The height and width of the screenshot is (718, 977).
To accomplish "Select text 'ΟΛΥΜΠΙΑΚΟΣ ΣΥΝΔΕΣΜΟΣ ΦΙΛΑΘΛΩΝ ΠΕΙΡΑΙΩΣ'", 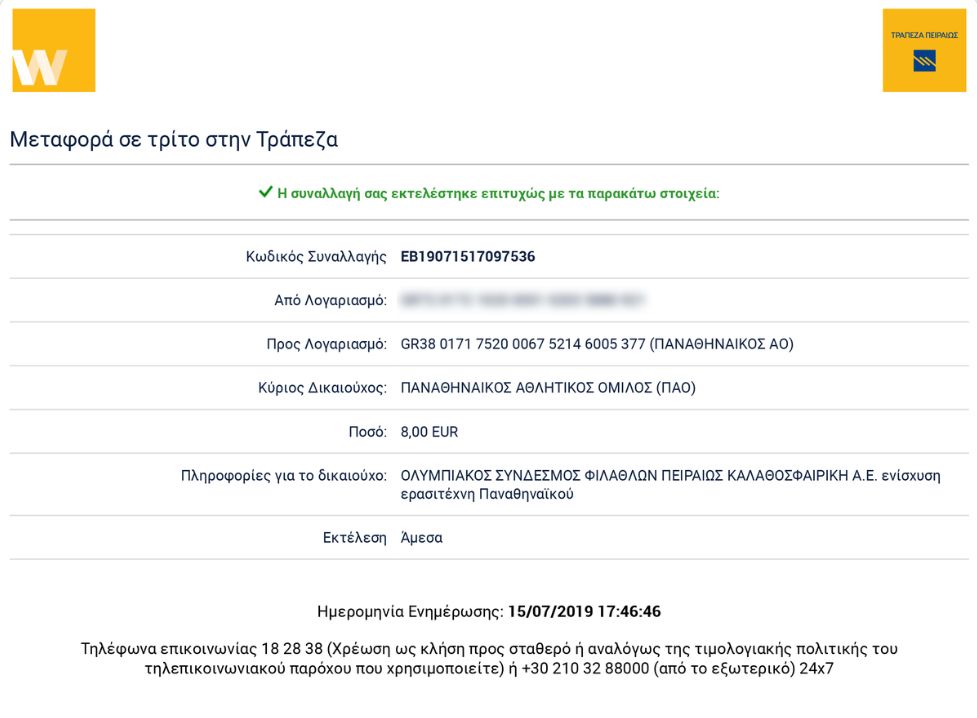I will click(x=561, y=476).
